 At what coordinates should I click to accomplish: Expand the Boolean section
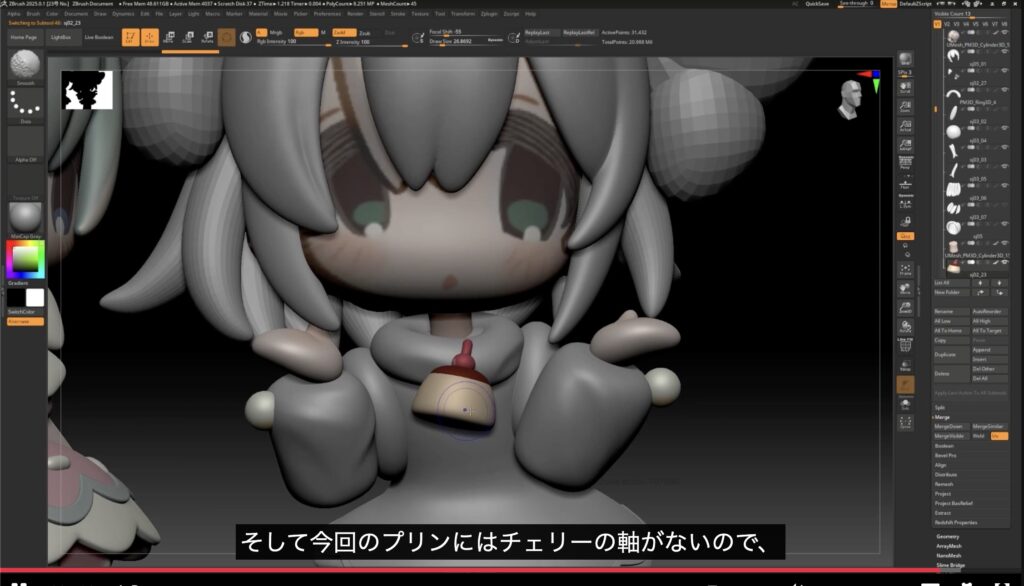pos(944,446)
